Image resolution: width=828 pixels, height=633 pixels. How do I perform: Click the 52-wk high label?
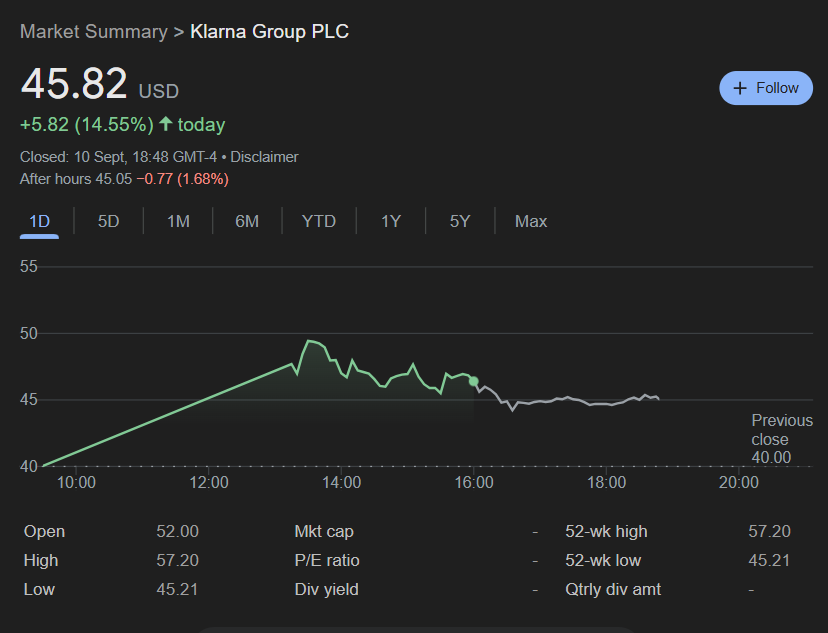coord(606,531)
